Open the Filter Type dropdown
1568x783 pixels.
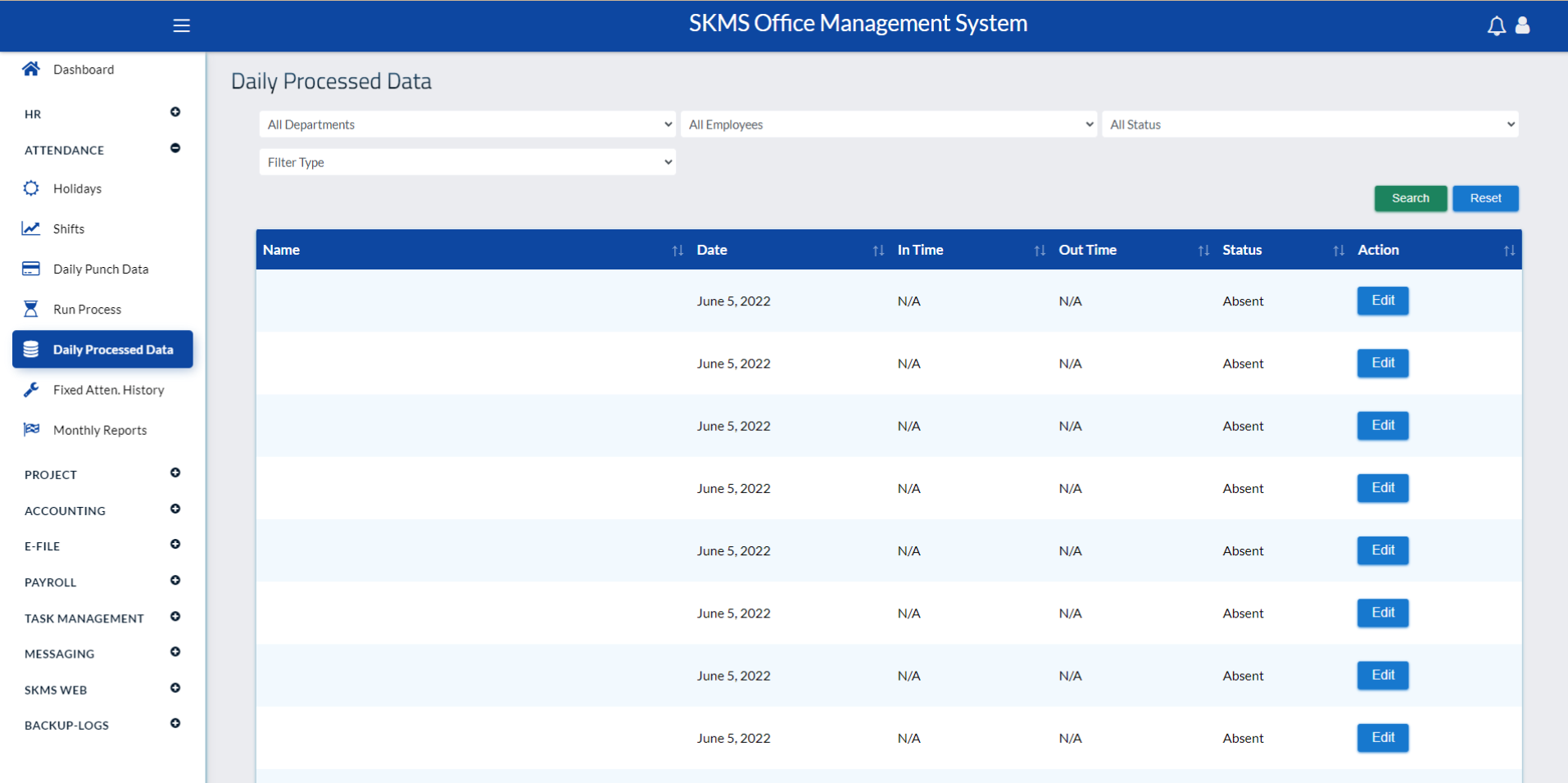click(468, 162)
